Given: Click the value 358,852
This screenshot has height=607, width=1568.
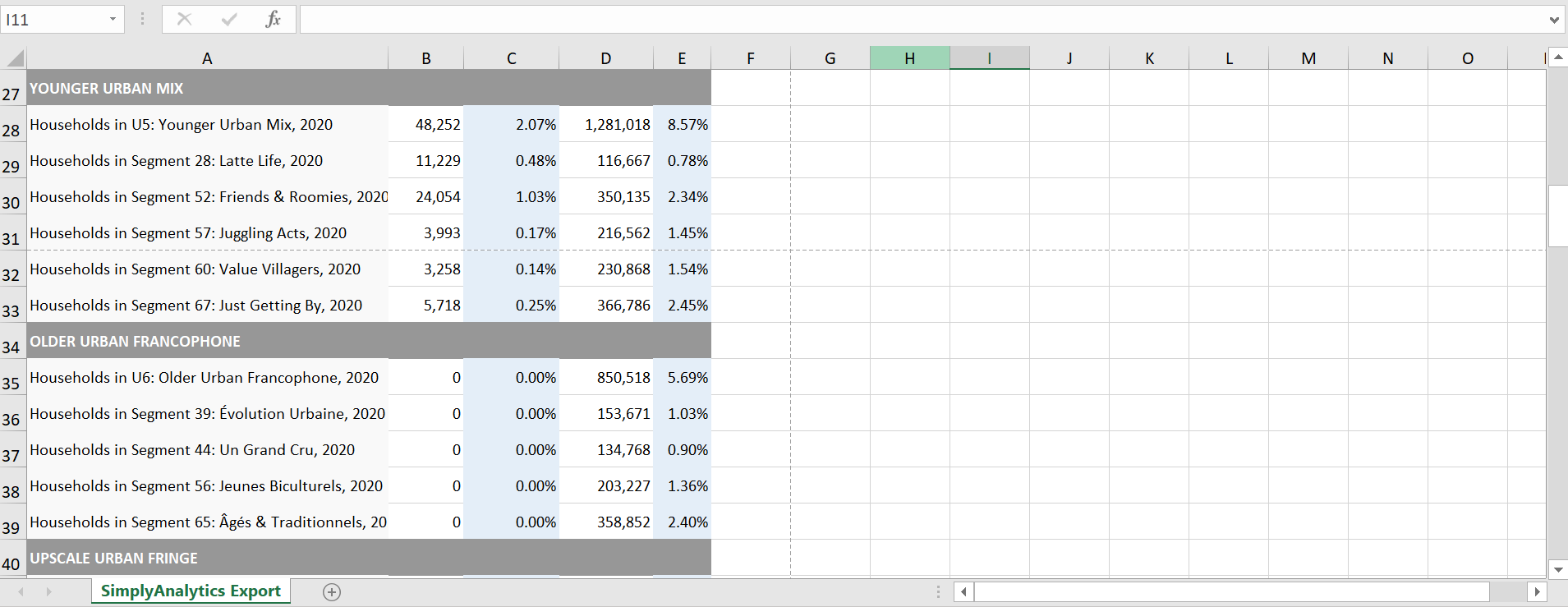Looking at the screenshot, I should 623,522.
